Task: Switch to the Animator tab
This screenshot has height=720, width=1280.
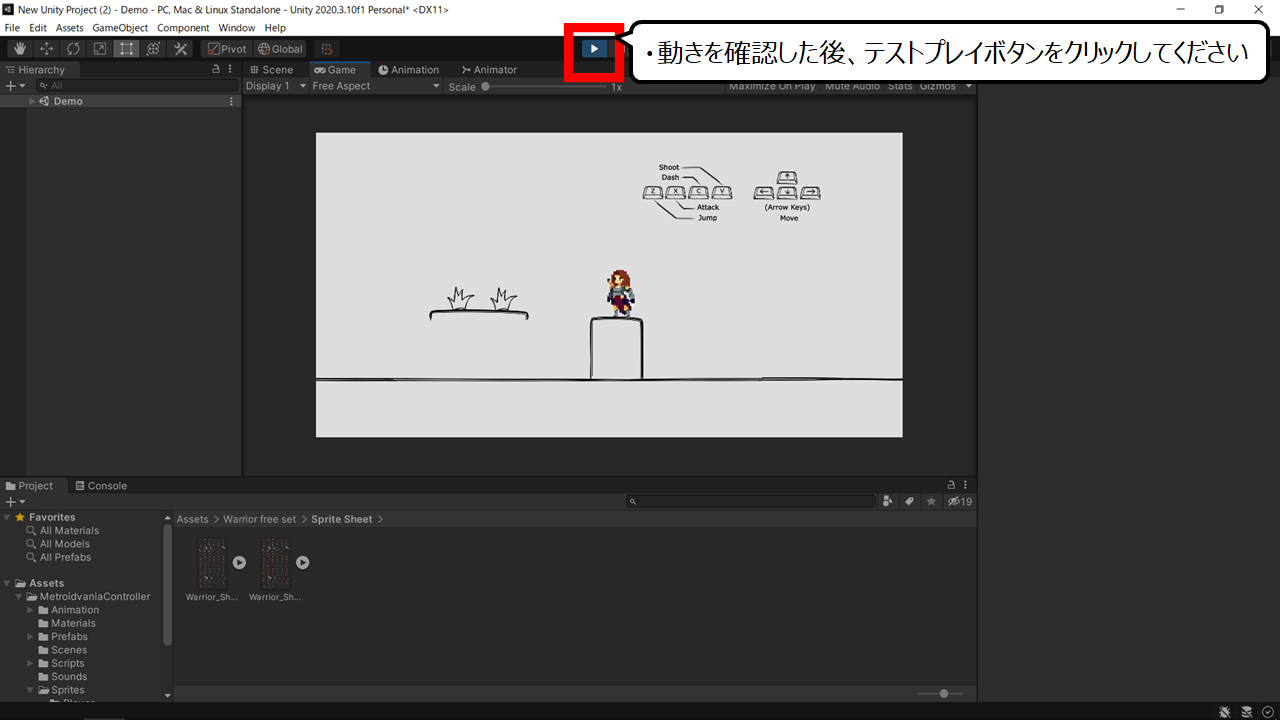Action: point(489,70)
